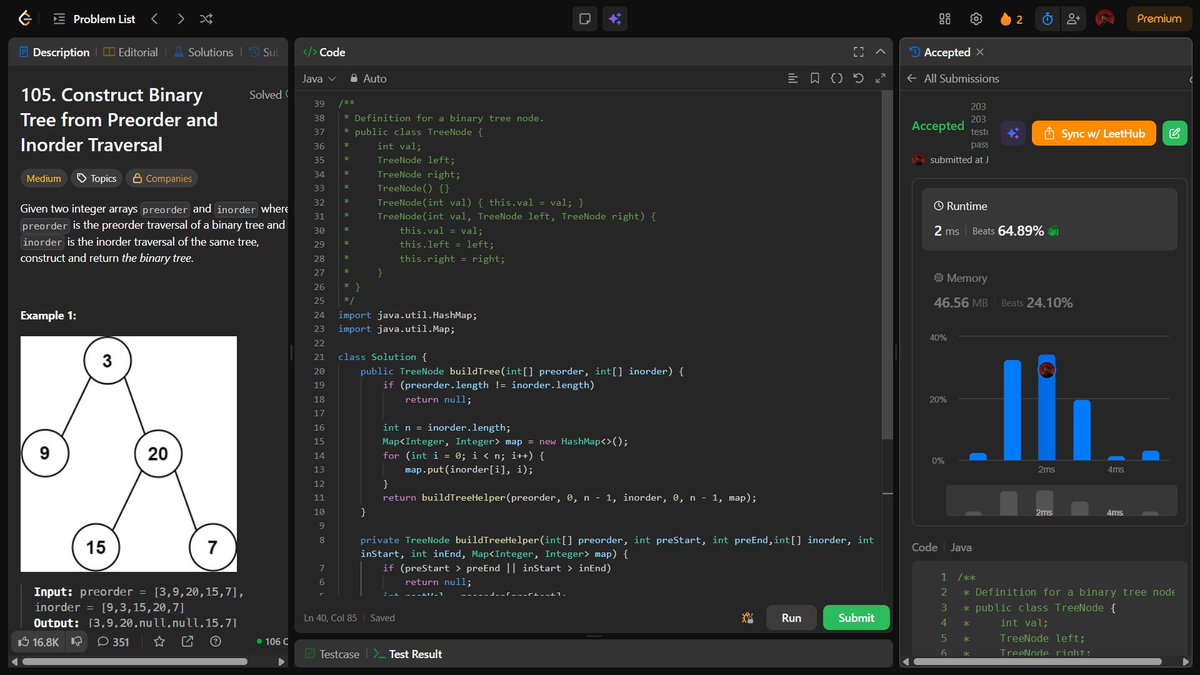Click the Example 1 tree image
Image resolution: width=1200 pixels, height=675 pixels.
(128, 454)
